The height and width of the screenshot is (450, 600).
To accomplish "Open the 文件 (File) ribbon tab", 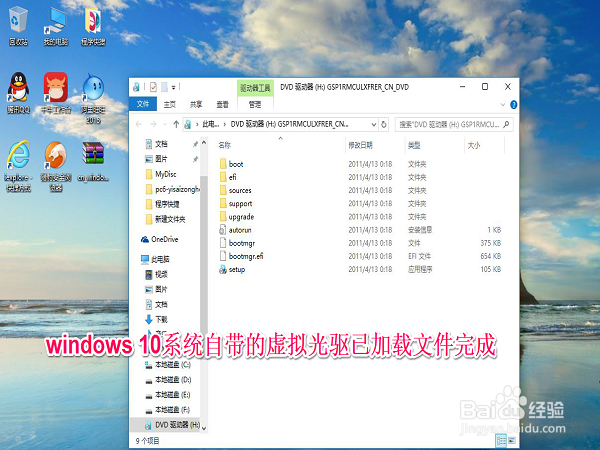I will point(143,104).
